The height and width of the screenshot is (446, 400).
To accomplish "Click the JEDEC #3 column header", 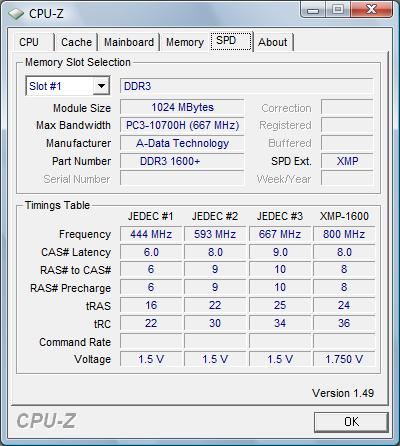I will click(x=280, y=216).
